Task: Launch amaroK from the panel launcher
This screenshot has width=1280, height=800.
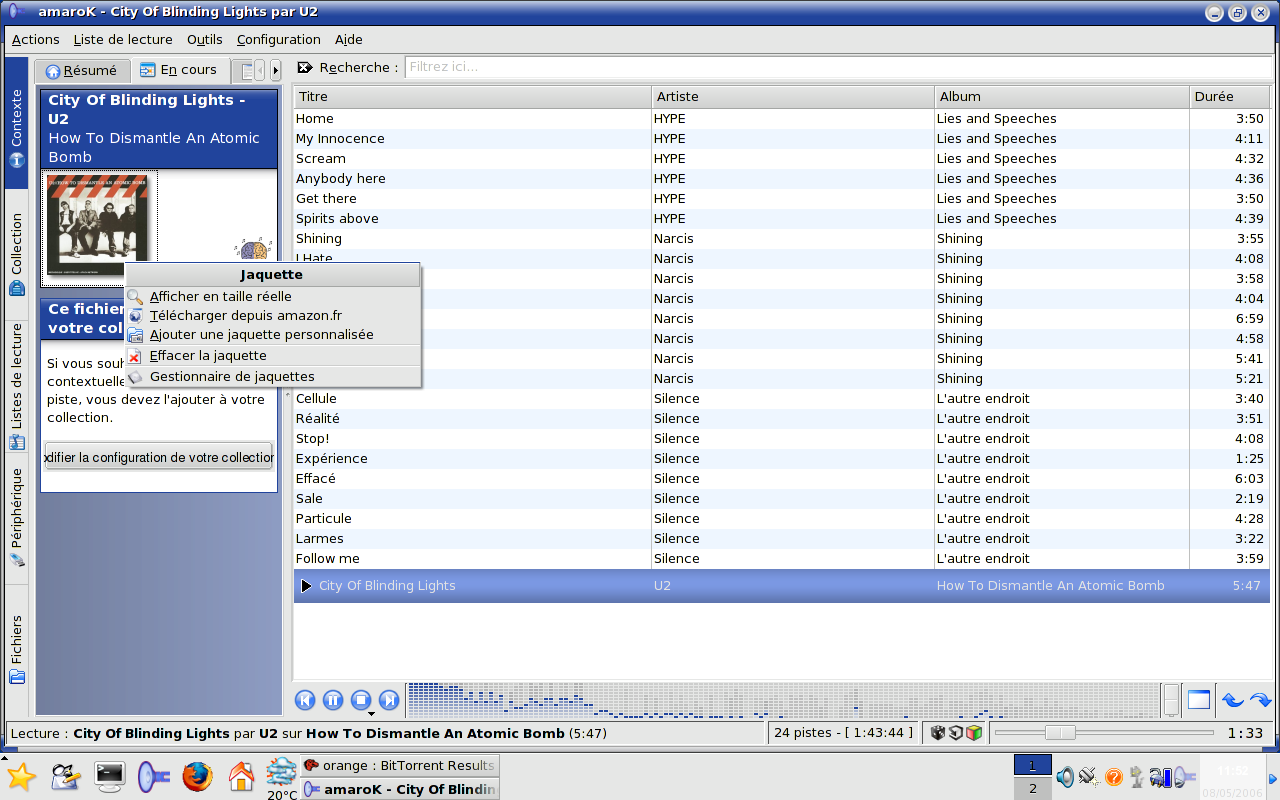Action: [153, 776]
